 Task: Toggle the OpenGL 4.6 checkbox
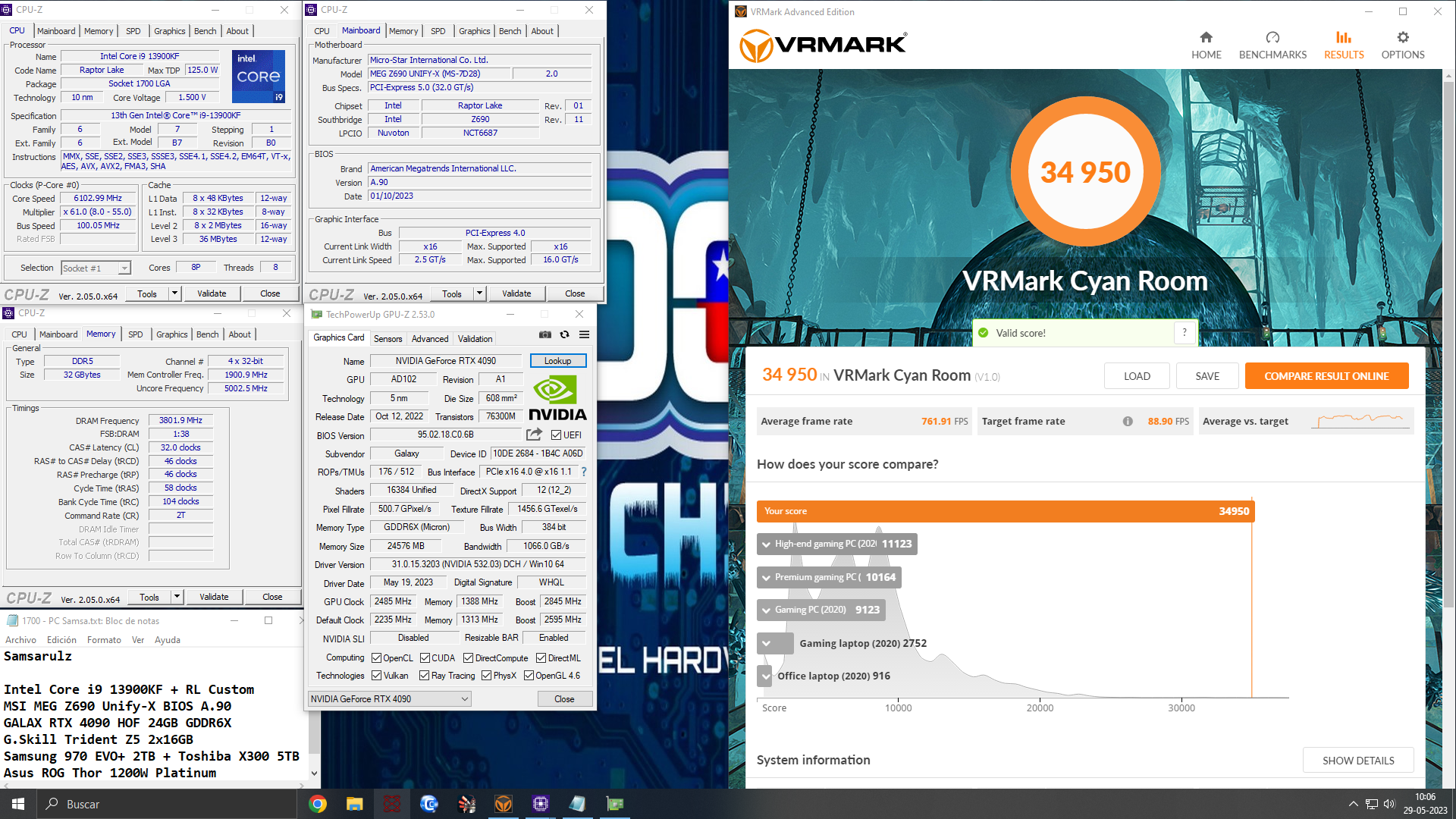tap(529, 676)
